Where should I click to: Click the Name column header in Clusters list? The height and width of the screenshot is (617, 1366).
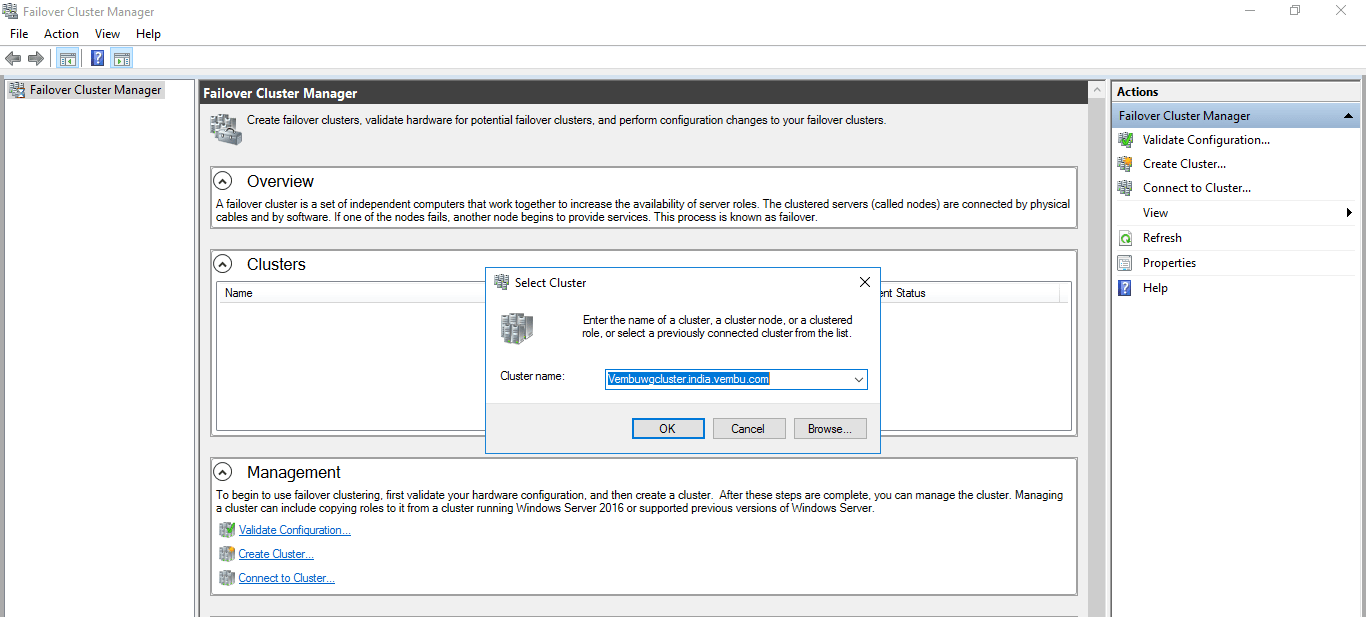click(x=239, y=293)
